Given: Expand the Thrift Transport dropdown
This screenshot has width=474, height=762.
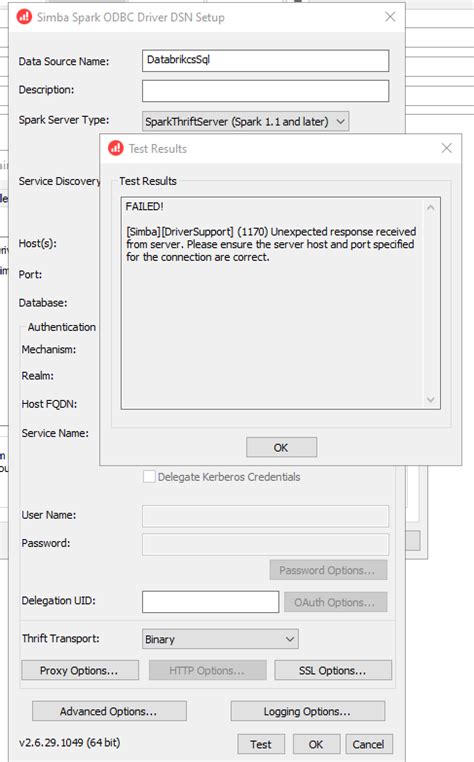Looking at the screenshot, I should coord(220,639).
